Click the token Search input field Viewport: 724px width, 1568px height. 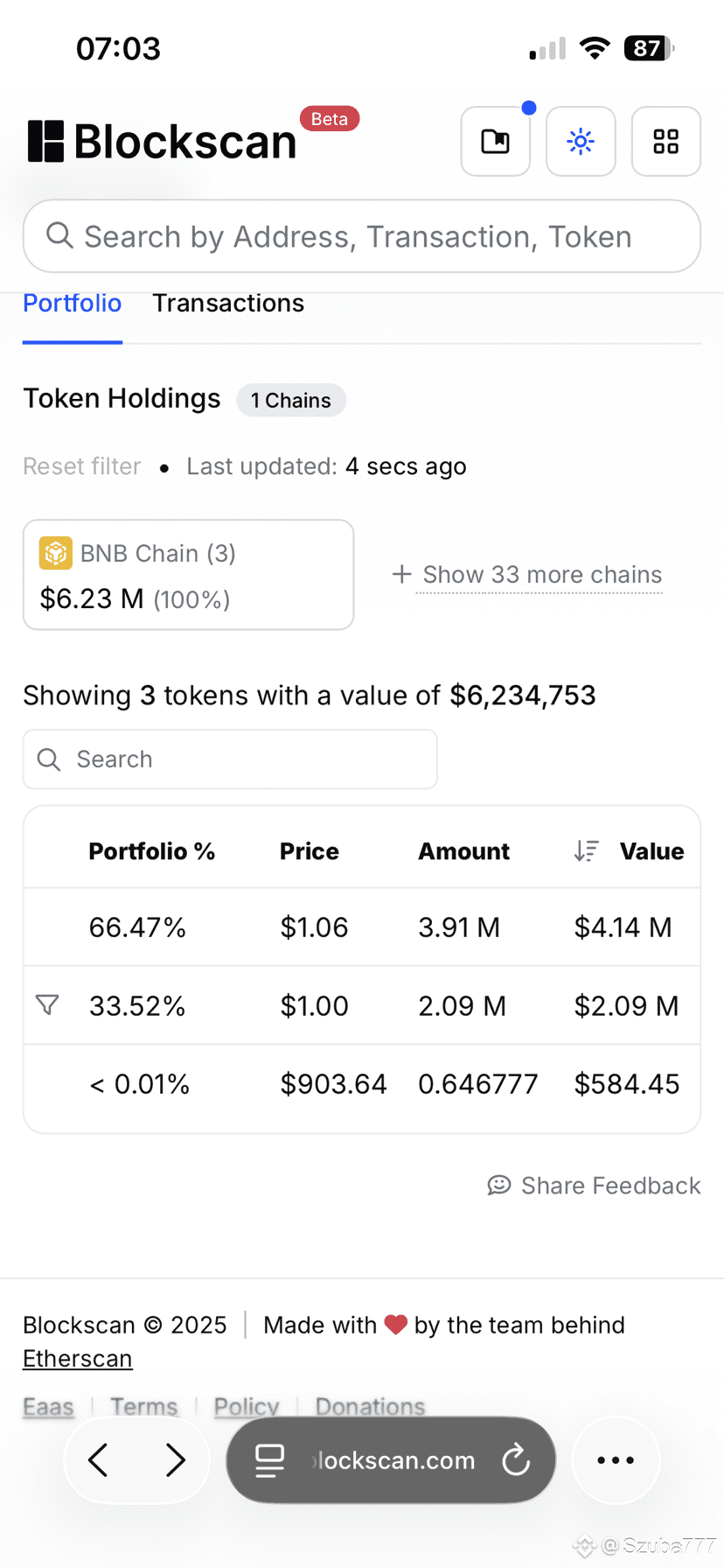(x=230, y=759)
